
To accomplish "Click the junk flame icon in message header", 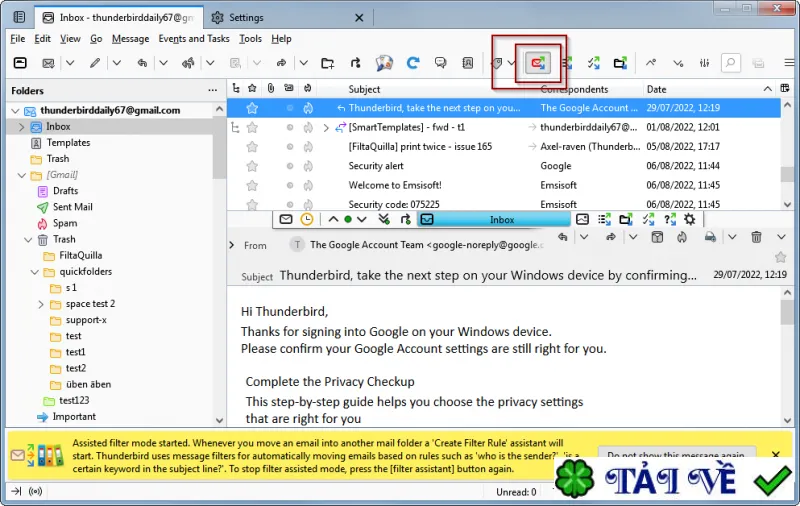I will tap(682, 237).
